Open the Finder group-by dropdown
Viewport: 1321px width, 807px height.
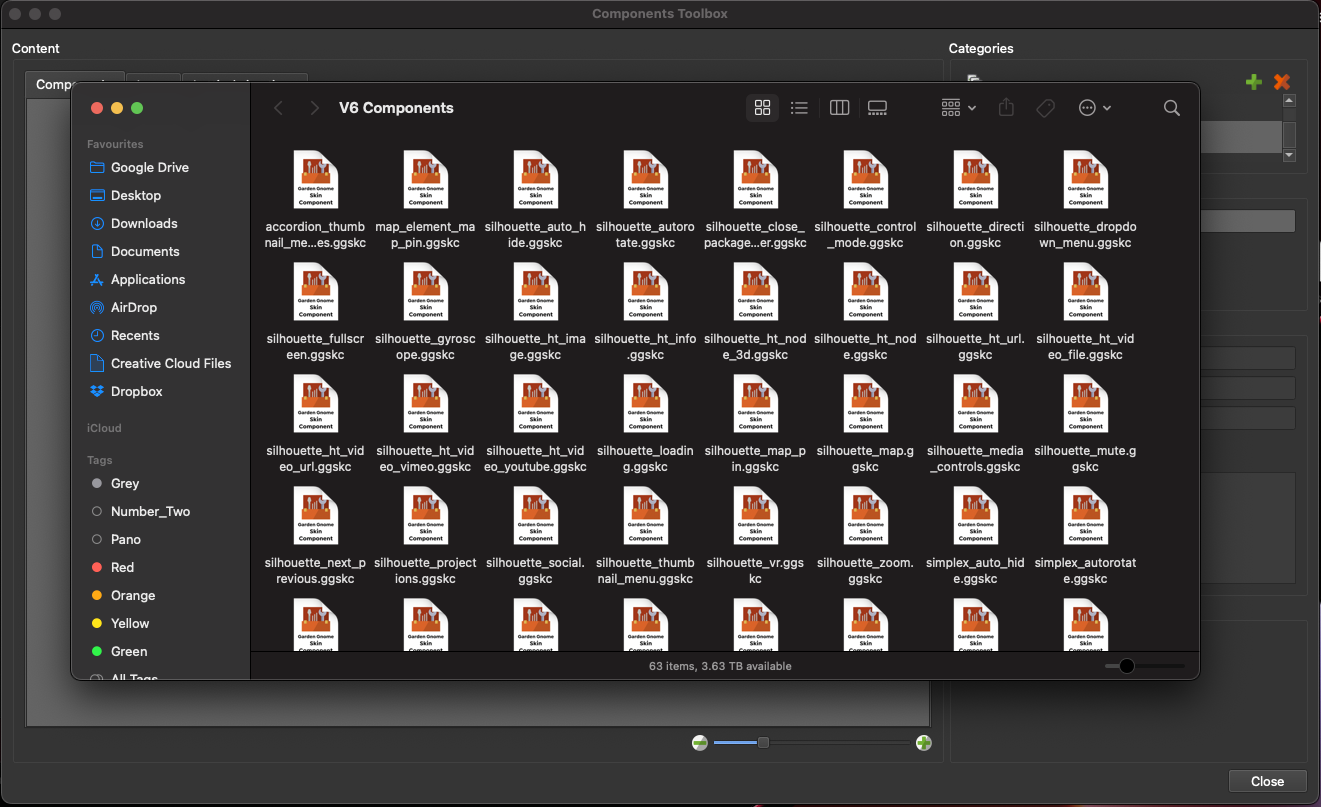pyautogui.click(x=958, y=108)
